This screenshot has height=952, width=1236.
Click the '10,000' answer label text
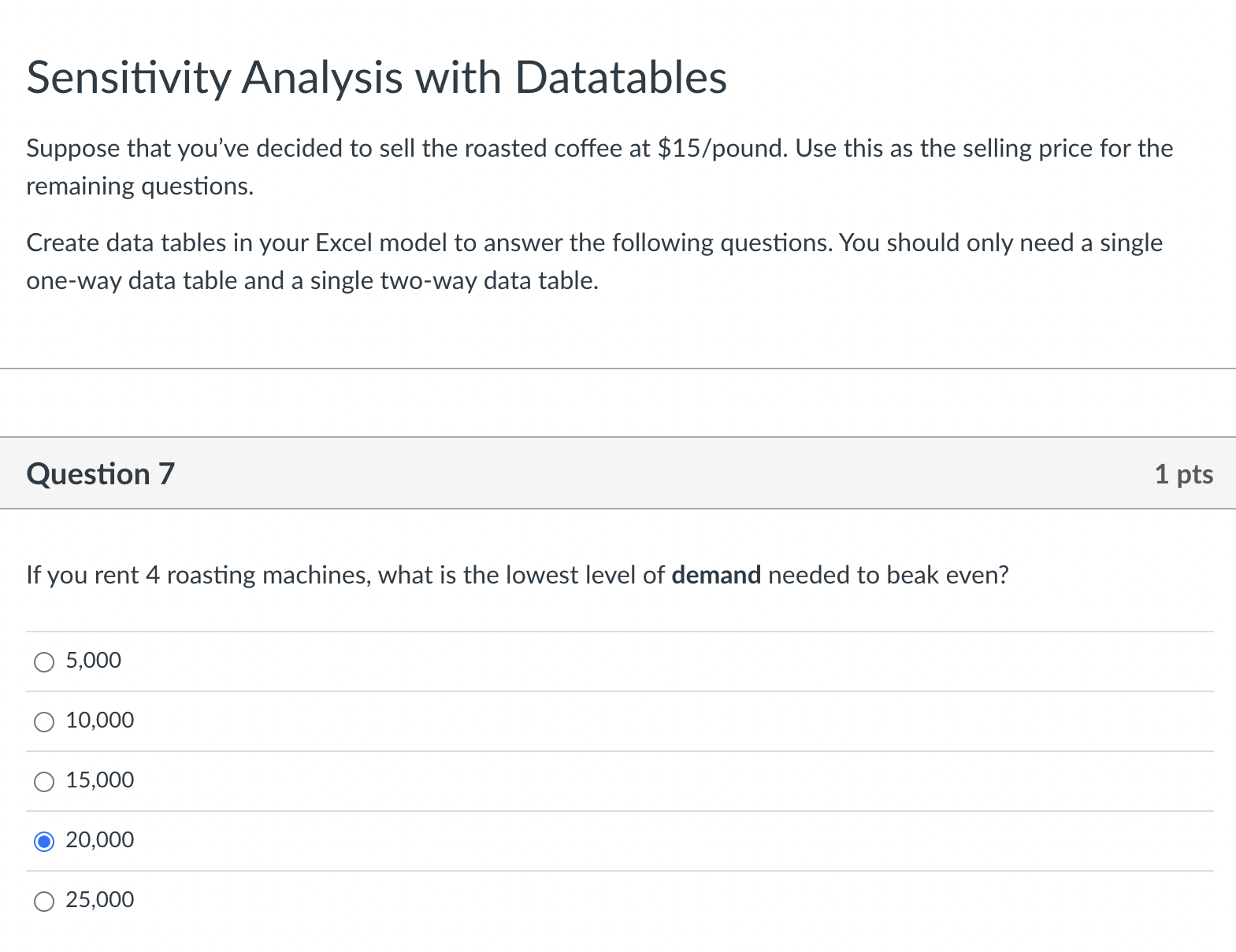pyautogui.click(x=99, y=720)
